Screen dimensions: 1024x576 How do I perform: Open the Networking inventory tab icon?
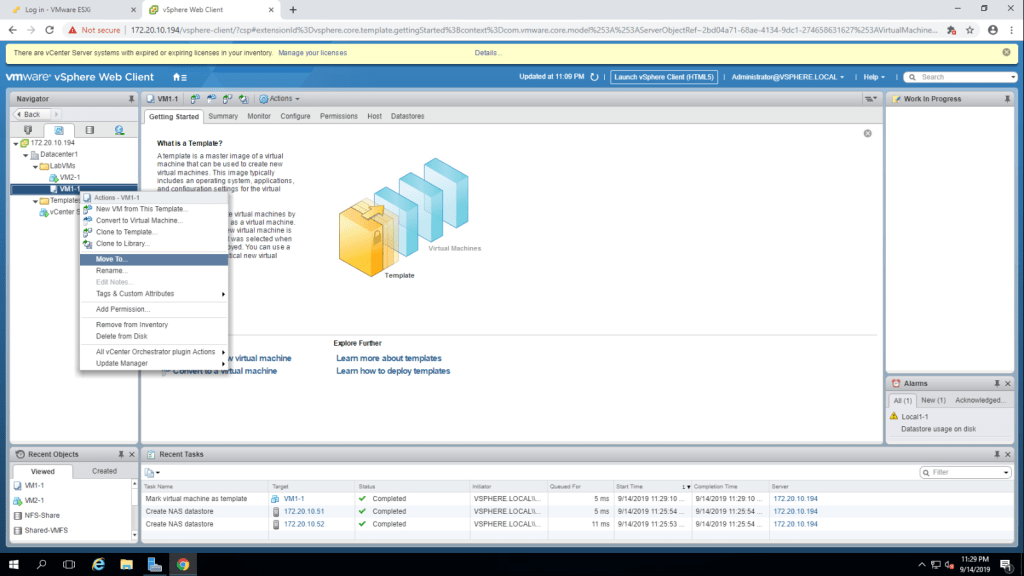(119, 130)
